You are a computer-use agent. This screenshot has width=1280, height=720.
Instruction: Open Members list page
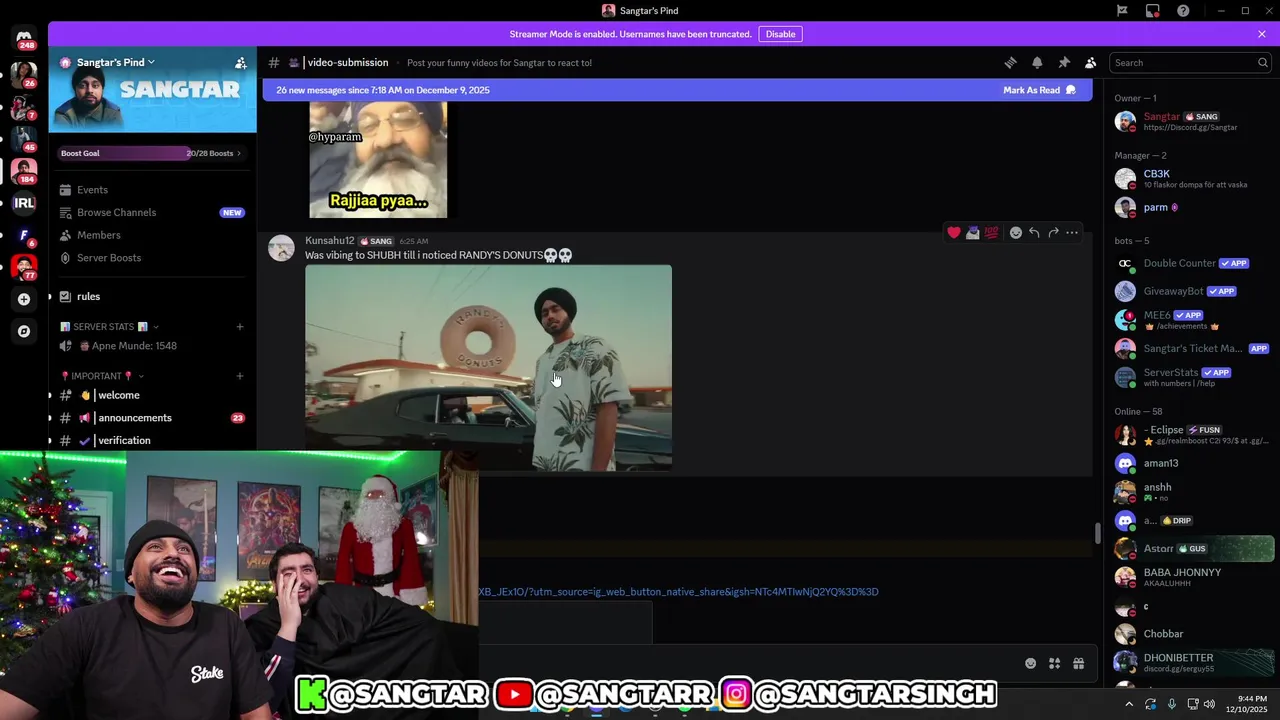[x=152, y=235]
